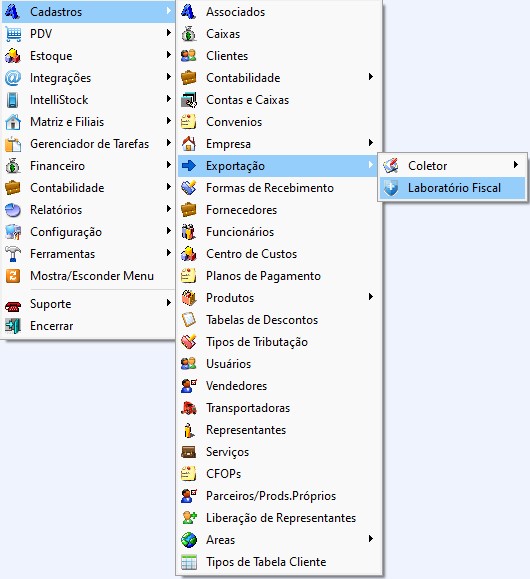Expand the Coletor submenu arrow
Image resolution: width=530 pixels, height=579 pixels.
click(x=516, y=165)
